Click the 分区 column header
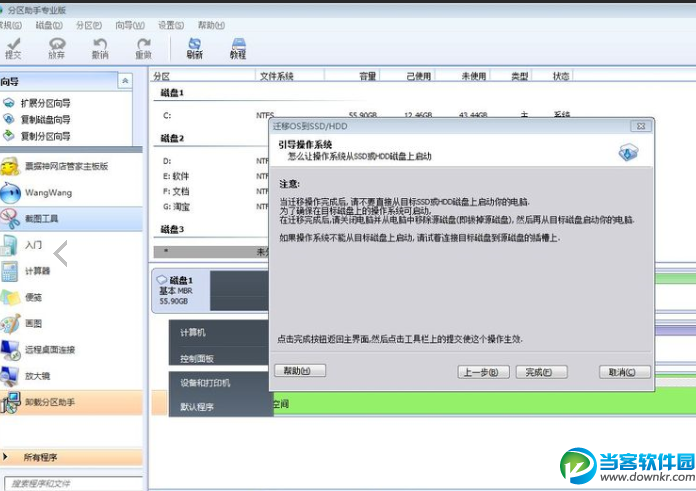The height and width of the screenshot is (491, 696). (x=202, y=76)
